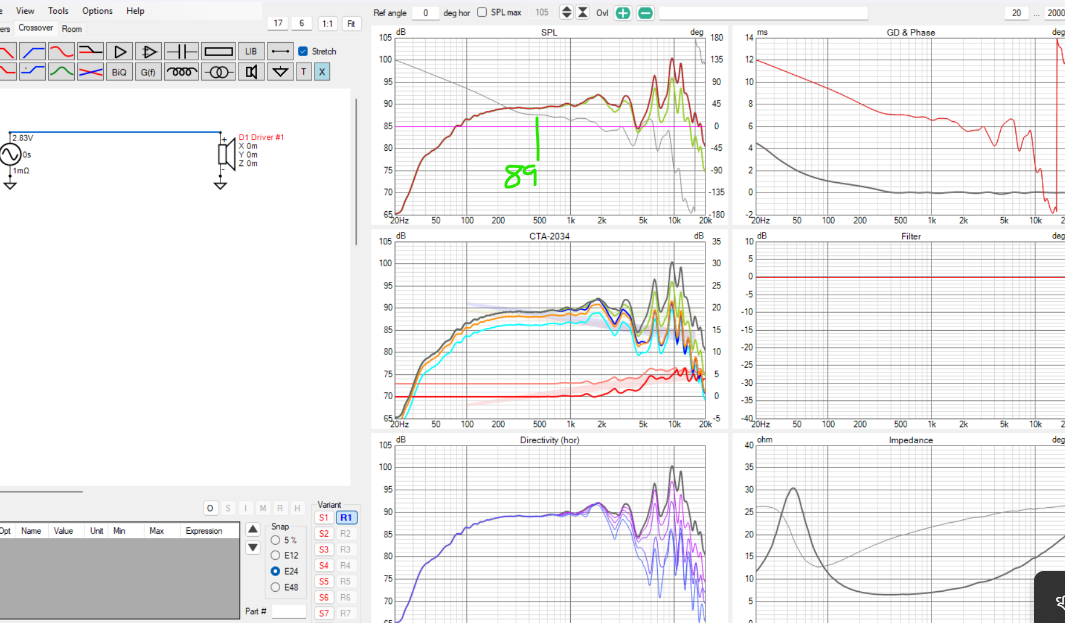The width and height of the screenshot is (1065, 623).
Task: Select the E48 snap option
Action: [x=275, y=587]
